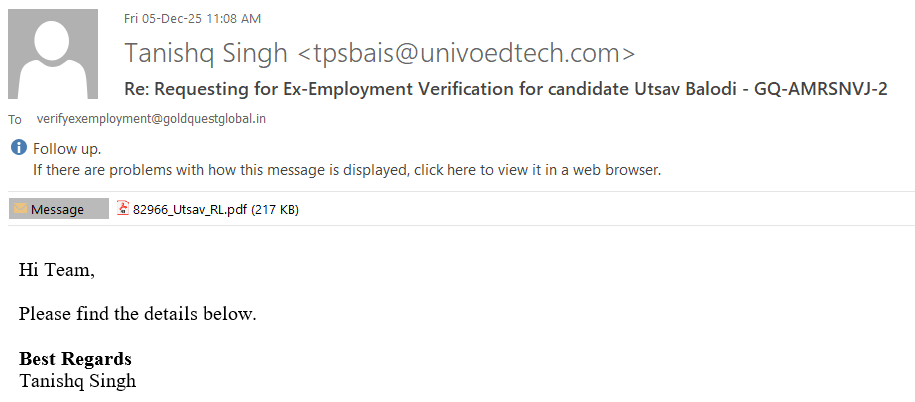Open the 82966_Utsav_RL.pdf attachment filename
915x402 pixels.
(189, 209)
